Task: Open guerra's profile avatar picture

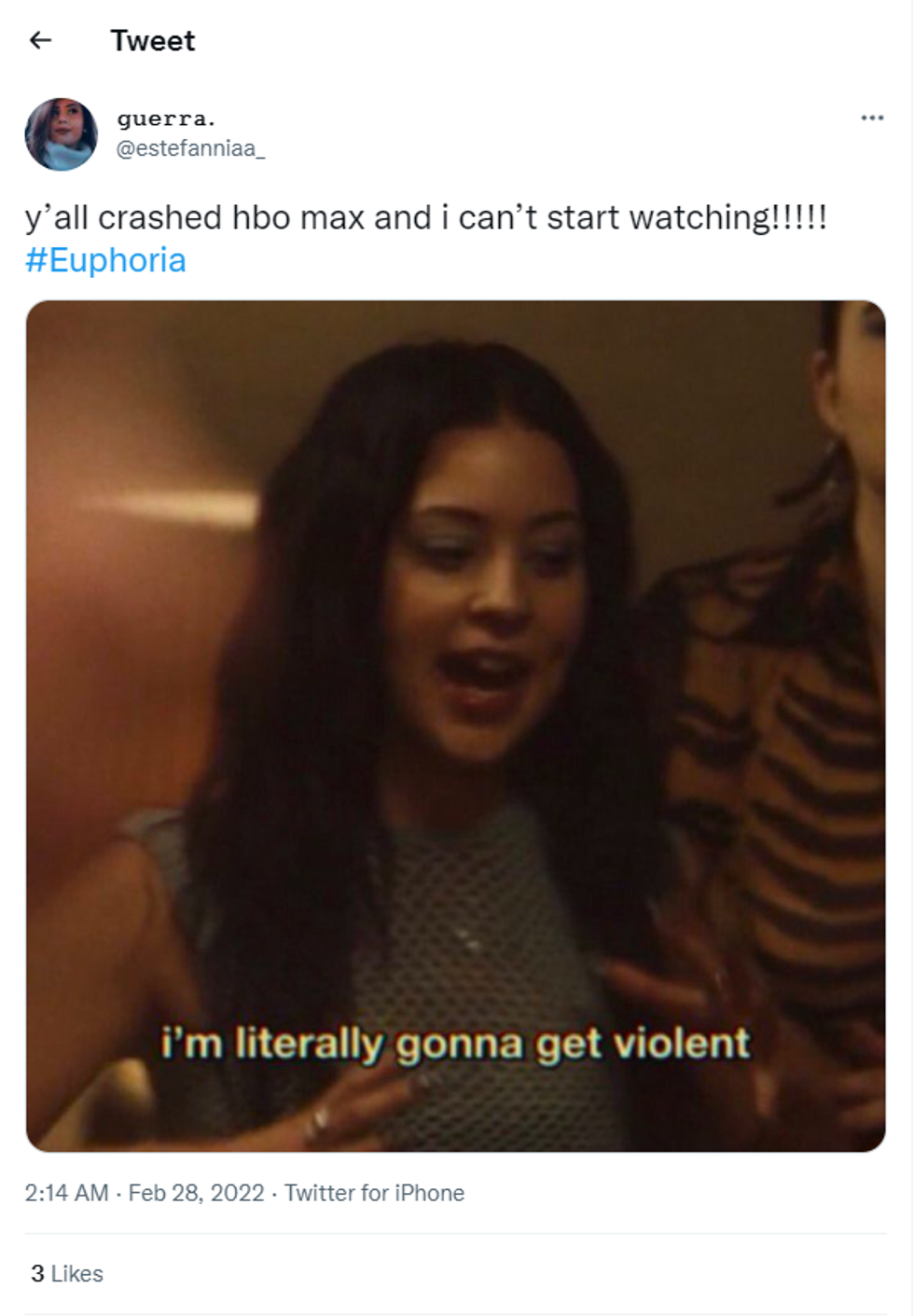Action: point(61,134)
